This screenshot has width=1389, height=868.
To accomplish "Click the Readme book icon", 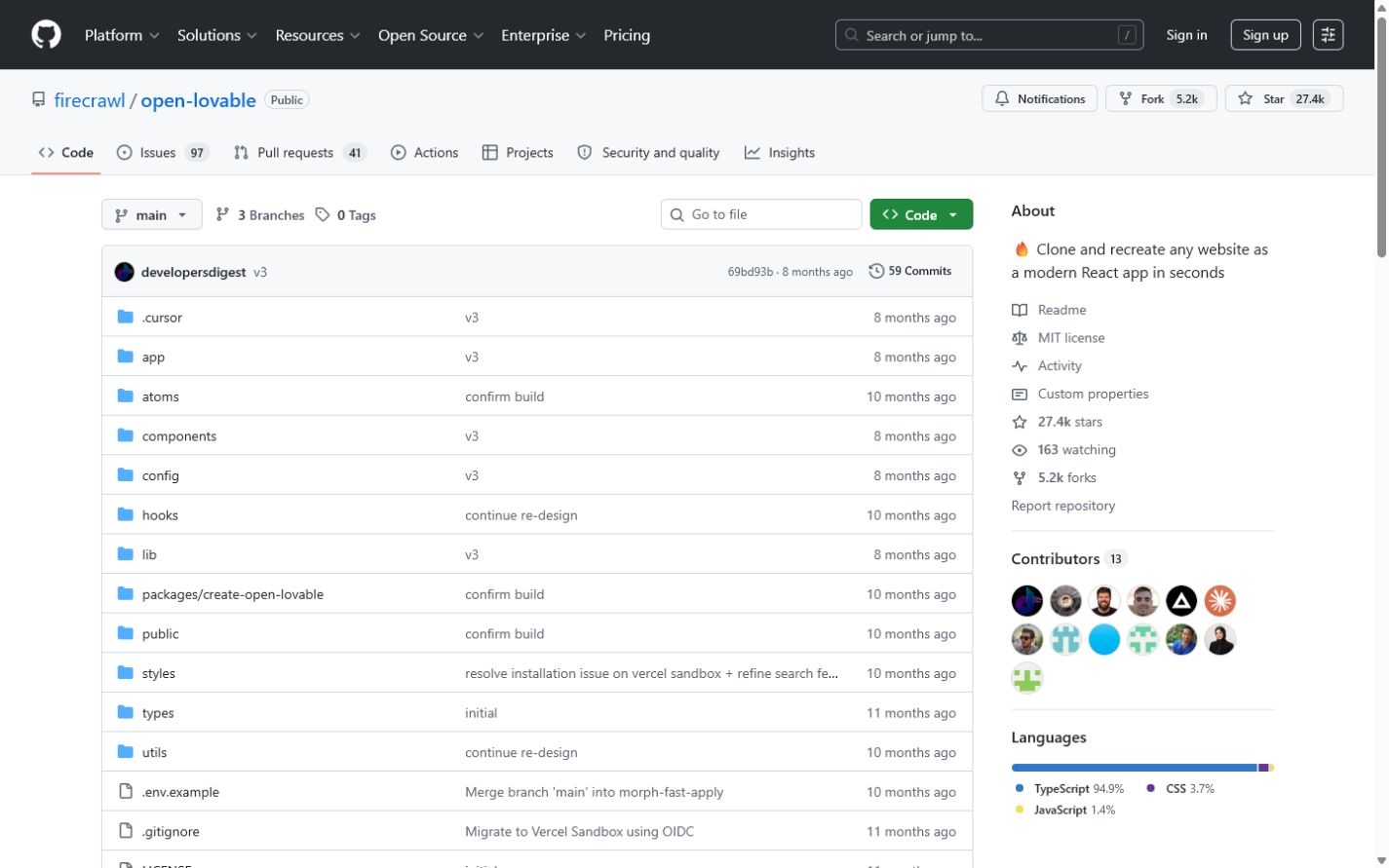I will pyautogui.click(x=1020, y=310).
